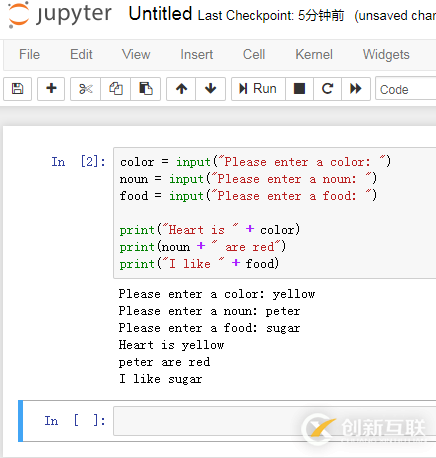436x458 pixels.
Task: Cut selected cells with scissors icon
Action: pyautogui.click(x=85, y=89)
